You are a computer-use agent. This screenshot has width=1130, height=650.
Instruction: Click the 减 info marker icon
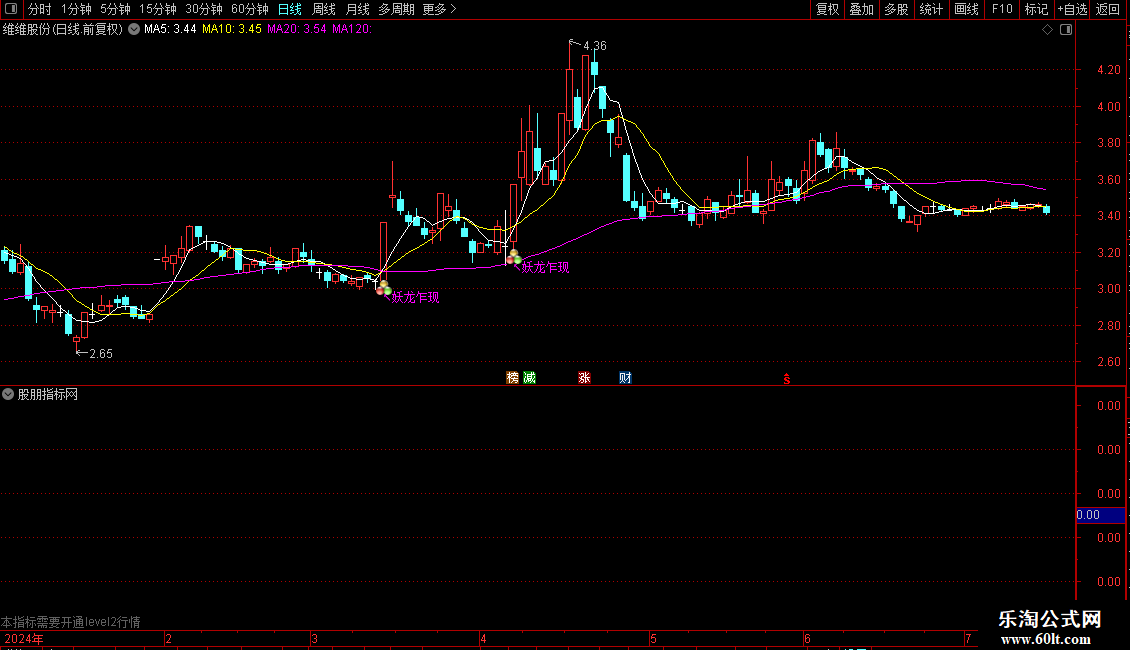(x=530, y=378)
